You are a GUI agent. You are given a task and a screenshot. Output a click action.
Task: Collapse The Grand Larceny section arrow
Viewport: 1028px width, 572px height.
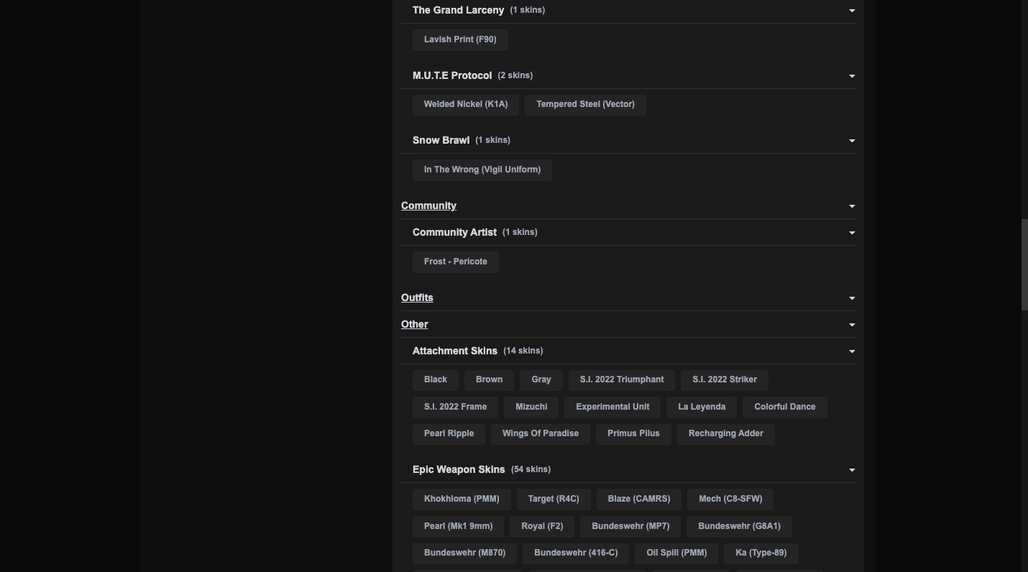tap(852, 10)
